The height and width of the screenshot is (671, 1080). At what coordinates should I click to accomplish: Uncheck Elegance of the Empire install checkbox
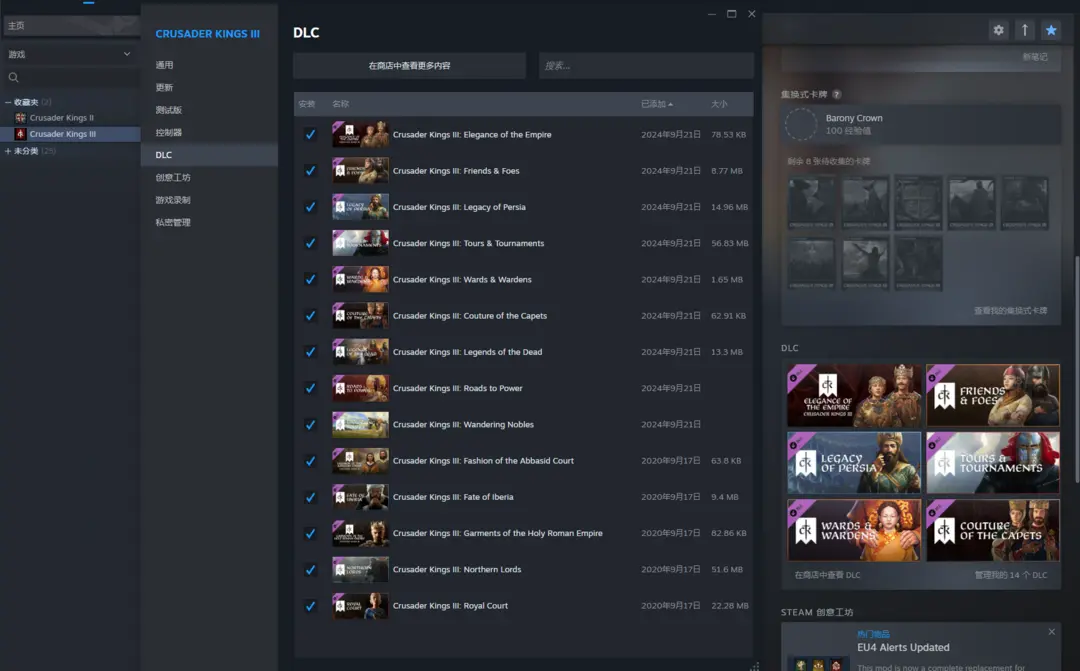pyautogui.click(x=311, y=134)
